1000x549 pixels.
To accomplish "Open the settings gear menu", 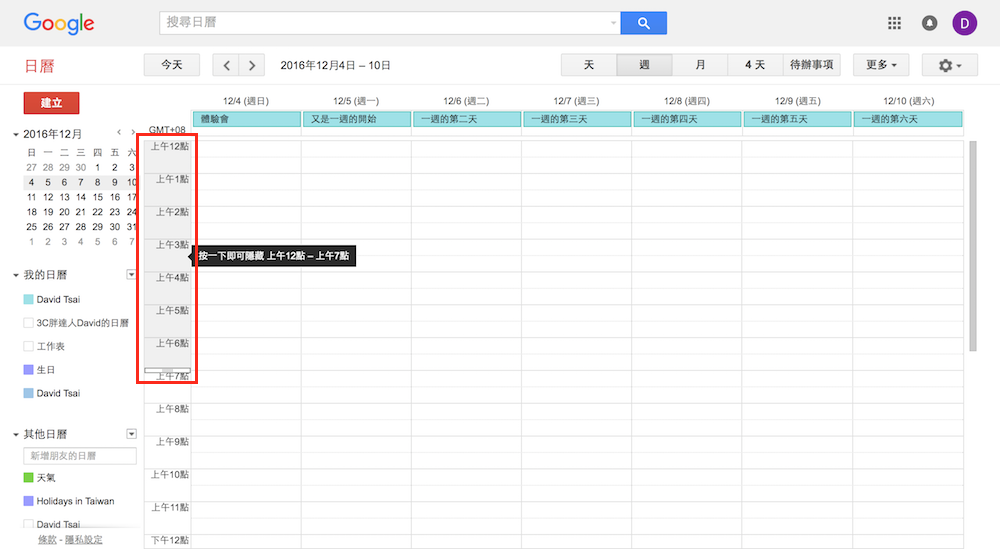I will 950,65.
